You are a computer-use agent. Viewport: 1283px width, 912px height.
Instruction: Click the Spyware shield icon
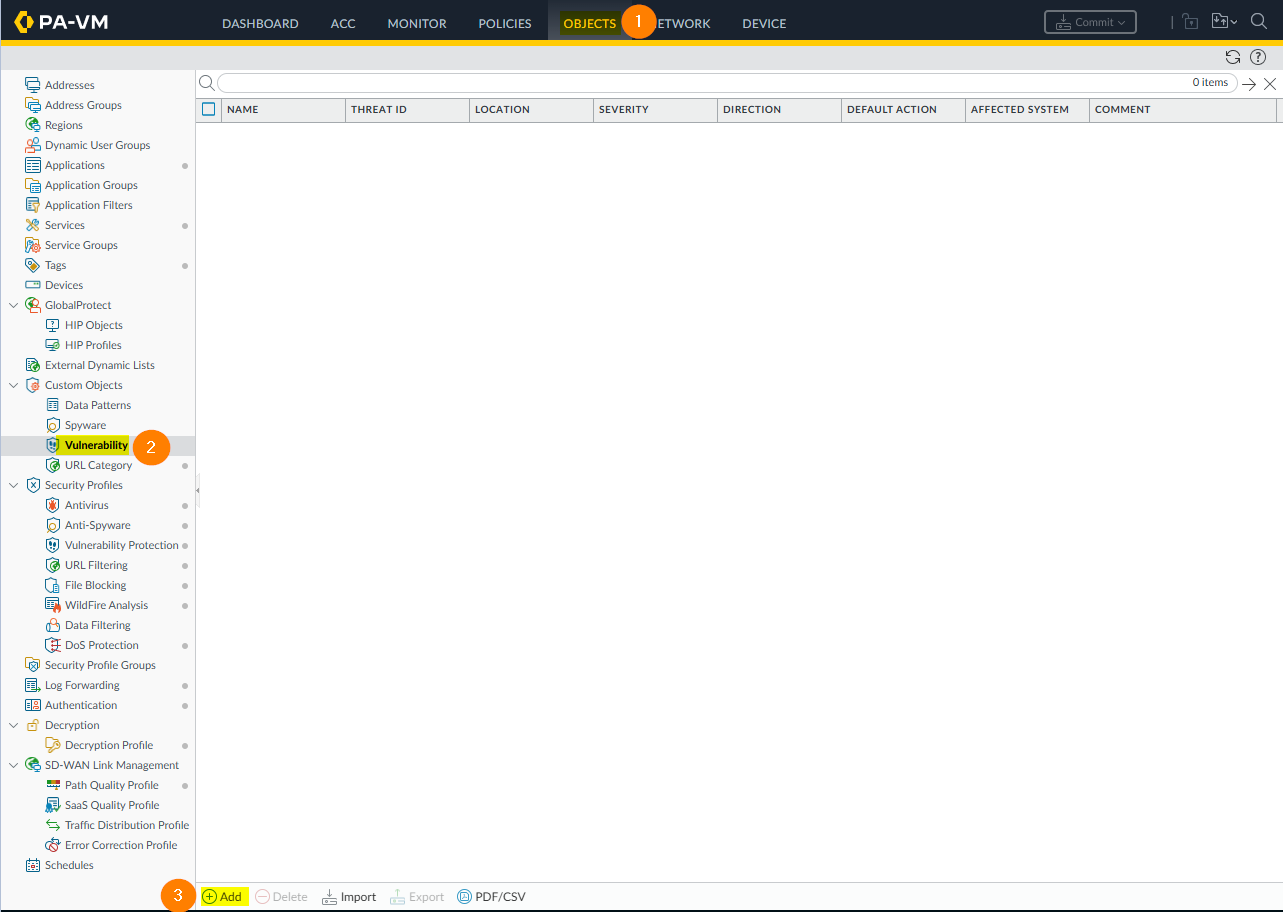pos(53,425)
